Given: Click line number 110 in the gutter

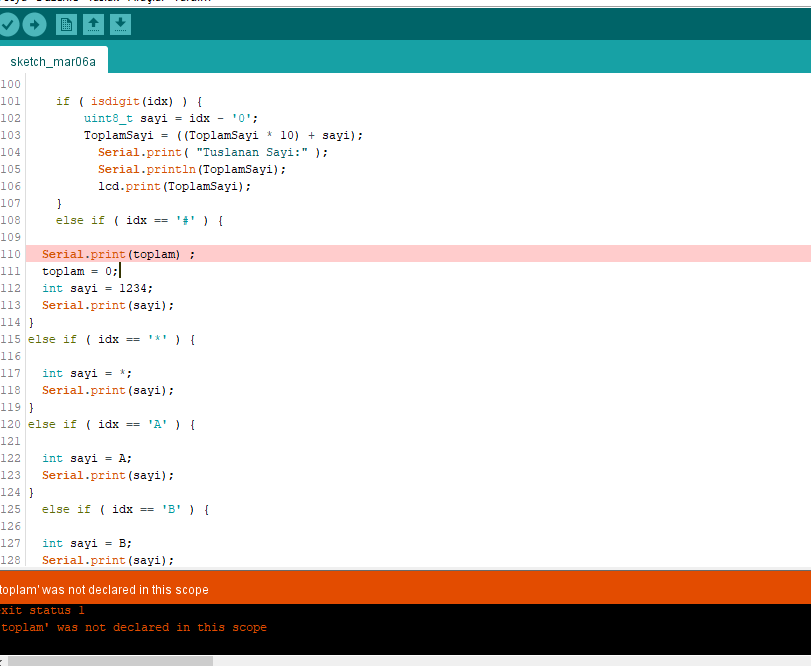Looking at the screenshot, I should 11,254.
